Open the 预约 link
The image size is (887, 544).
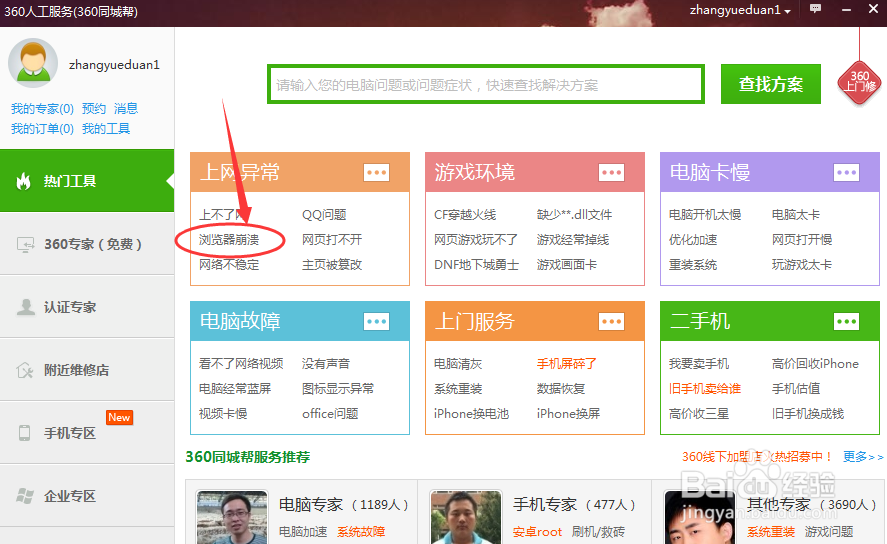click(94, 109)
